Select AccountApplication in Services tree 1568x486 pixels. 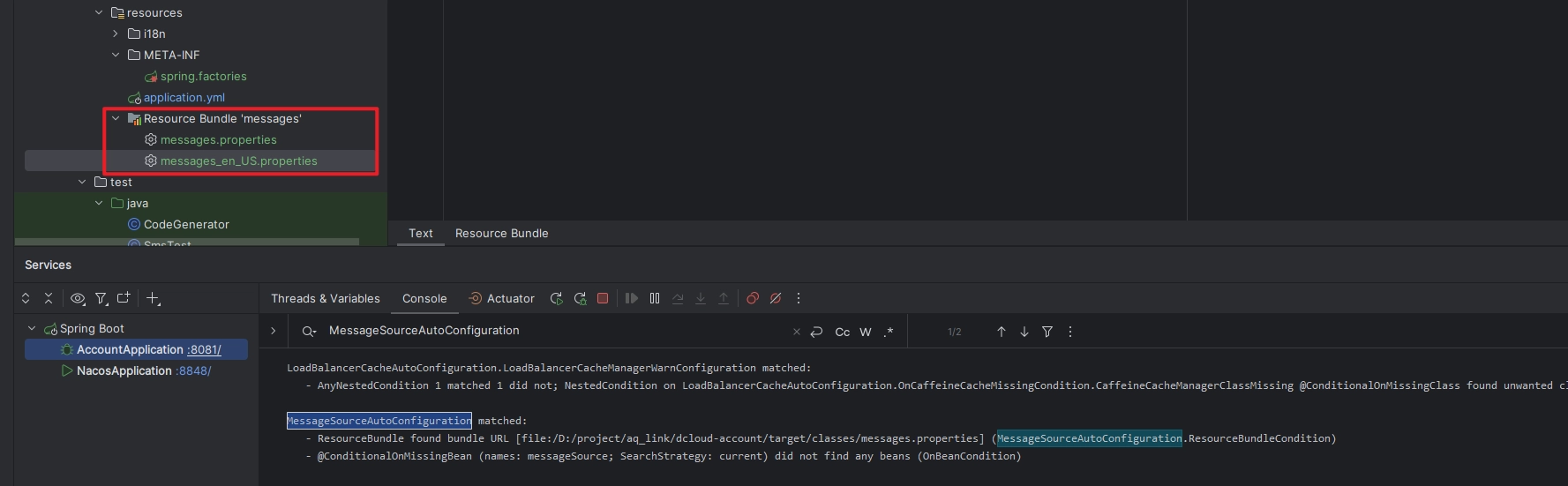(130, 349)
